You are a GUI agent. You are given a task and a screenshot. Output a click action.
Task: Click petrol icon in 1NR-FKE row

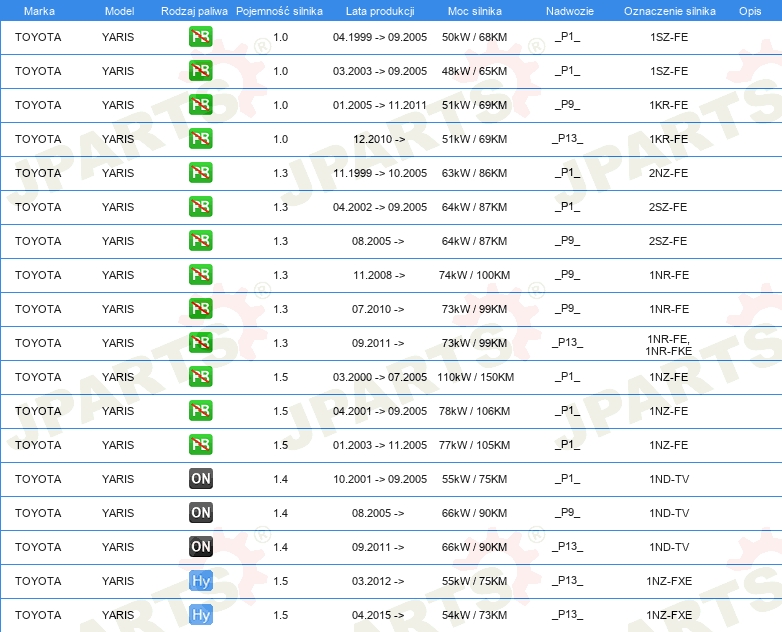200,342
